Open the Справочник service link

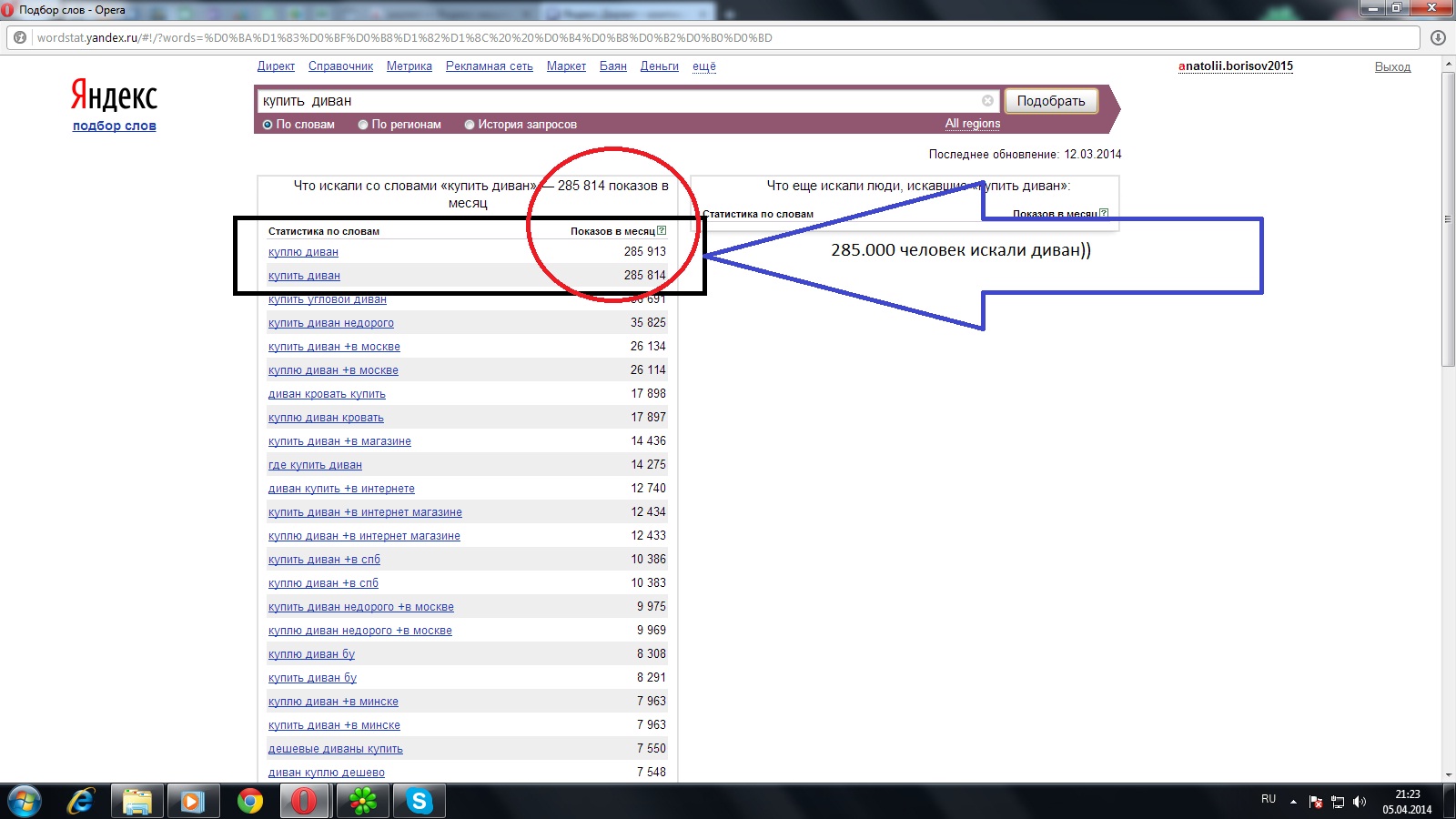point(340,66)
